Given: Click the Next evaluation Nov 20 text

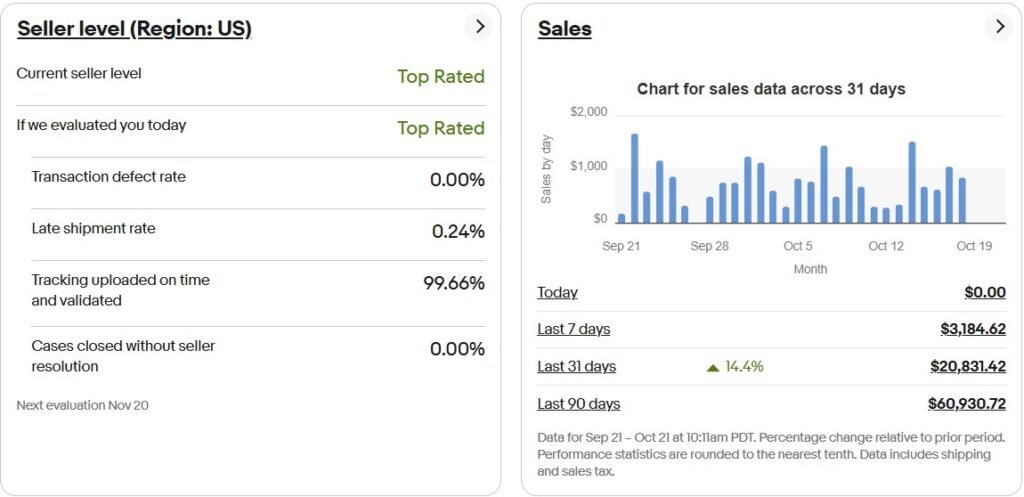Looking at the screenshot, I should coord(82,405).
